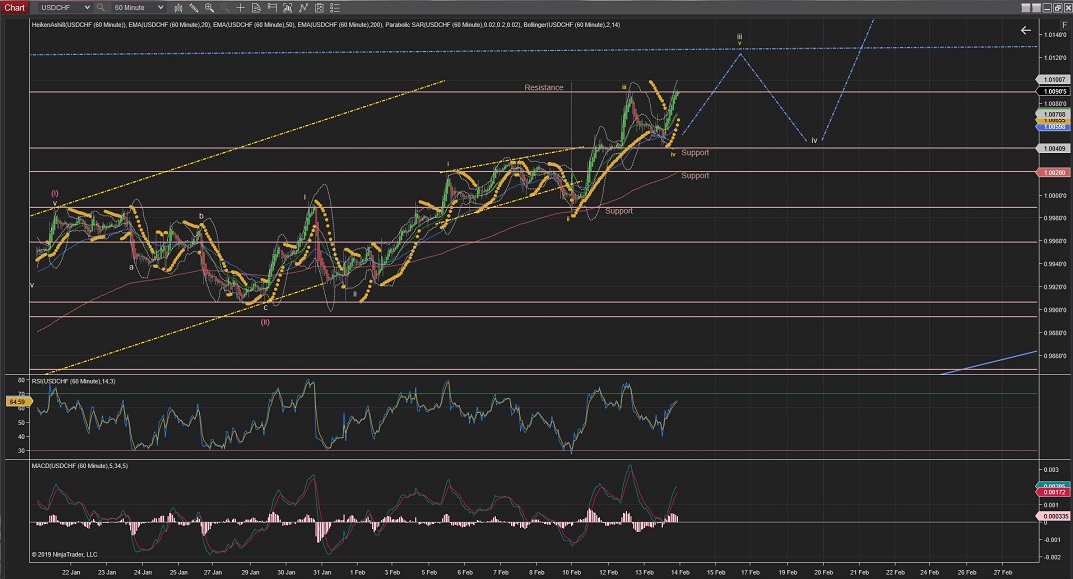The width and height of the screenshot is (1073, 579).
Task: Select the lowest Support label near 10 Feb
Action: tap(619, 211)
